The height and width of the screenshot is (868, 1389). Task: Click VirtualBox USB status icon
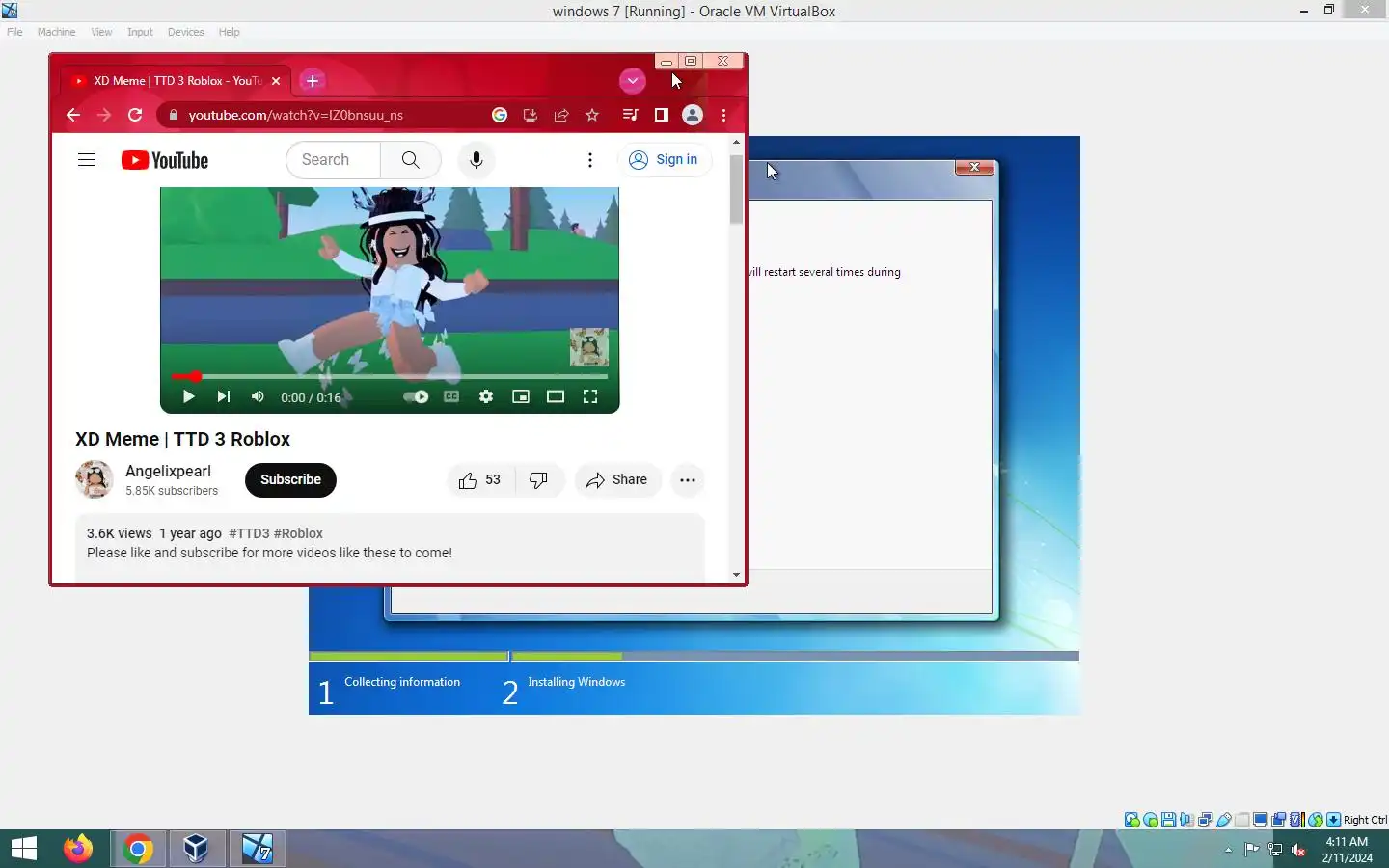[1224, 820]
